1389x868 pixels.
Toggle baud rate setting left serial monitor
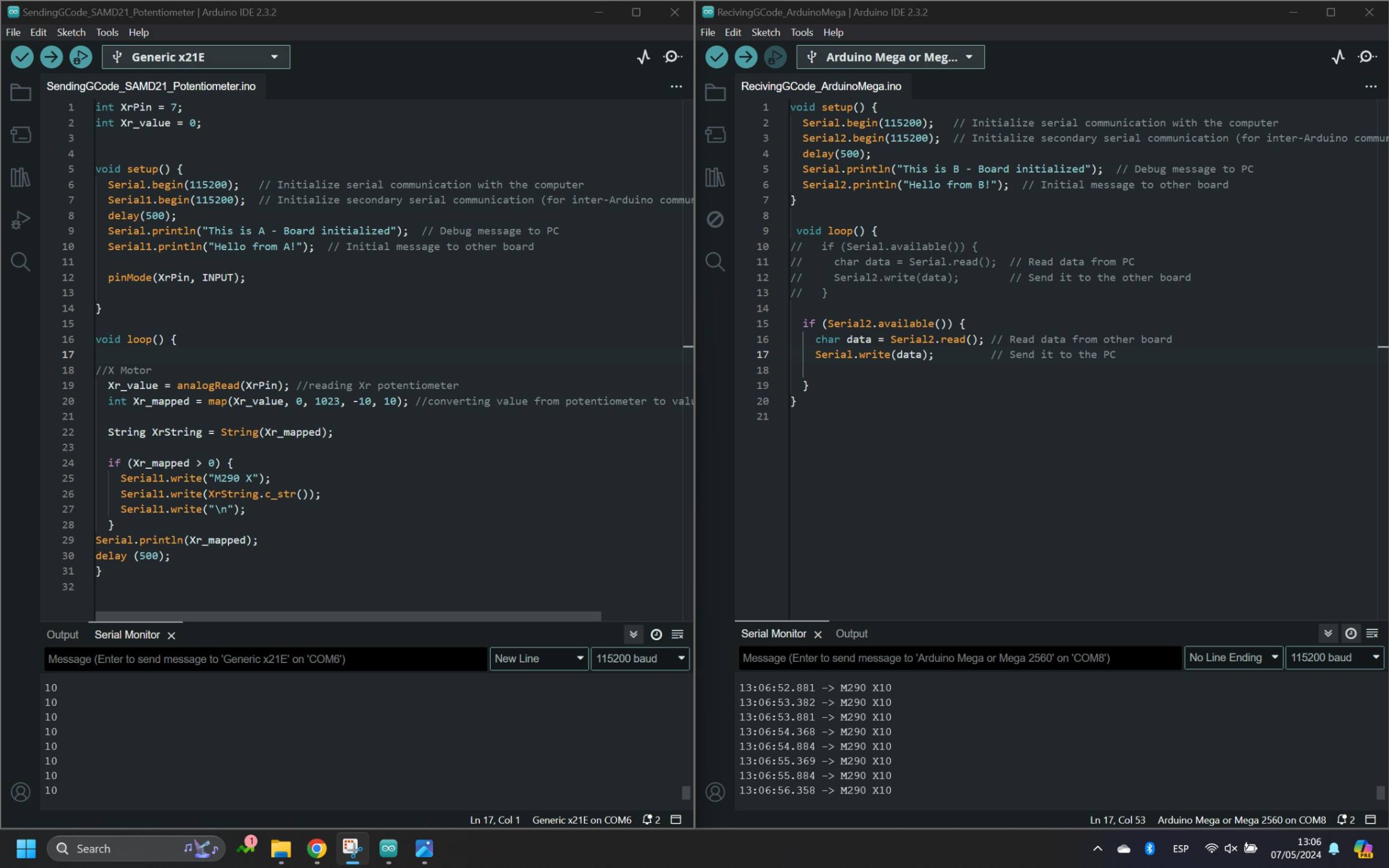coord(637,658)
